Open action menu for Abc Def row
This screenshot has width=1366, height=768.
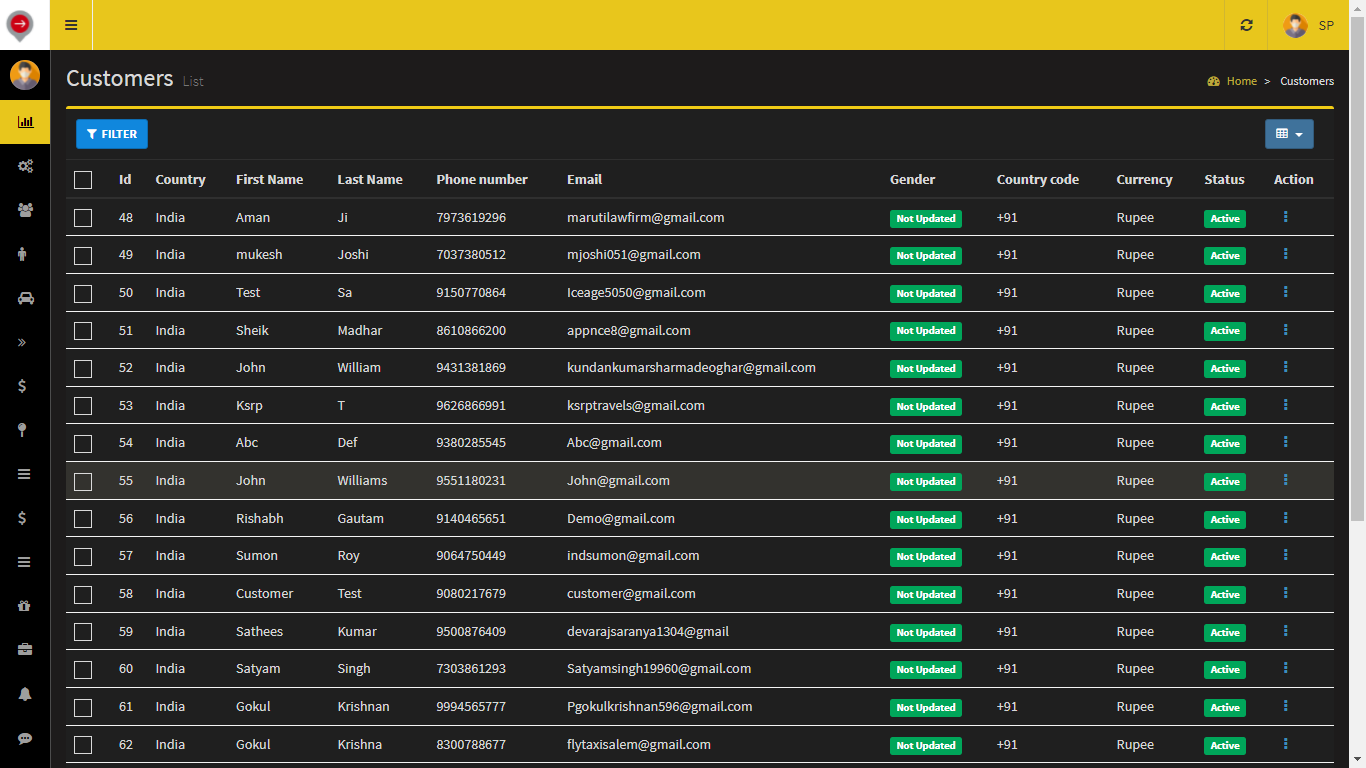click(1285, 442)
